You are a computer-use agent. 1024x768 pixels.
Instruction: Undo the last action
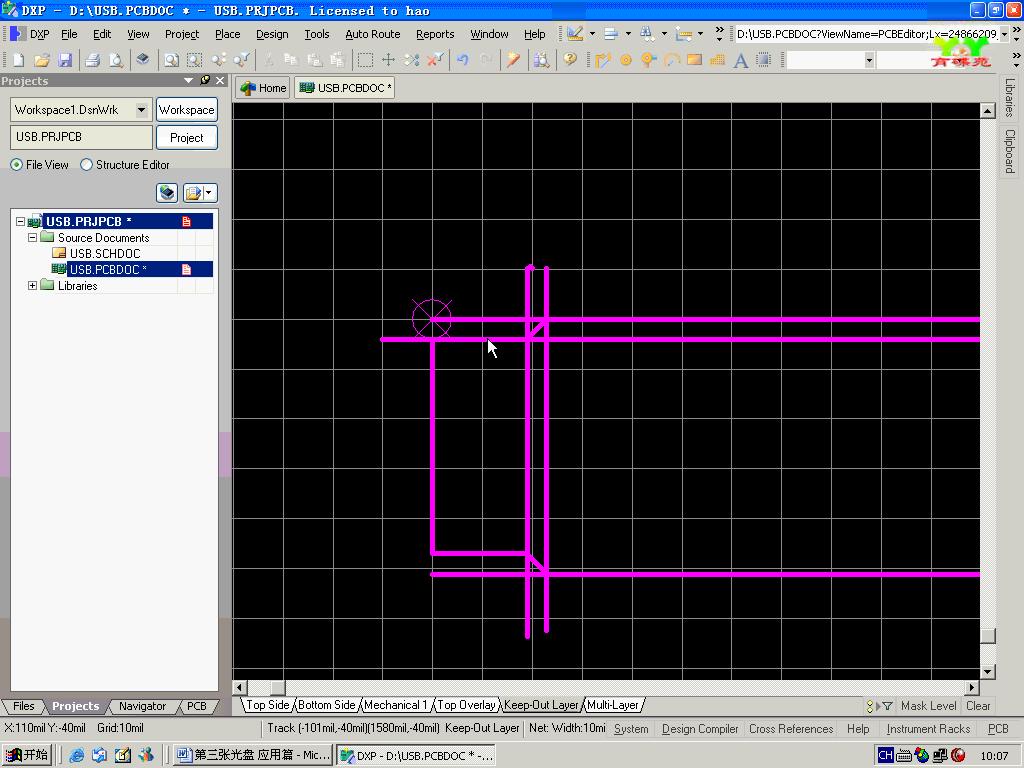[462, 60]
